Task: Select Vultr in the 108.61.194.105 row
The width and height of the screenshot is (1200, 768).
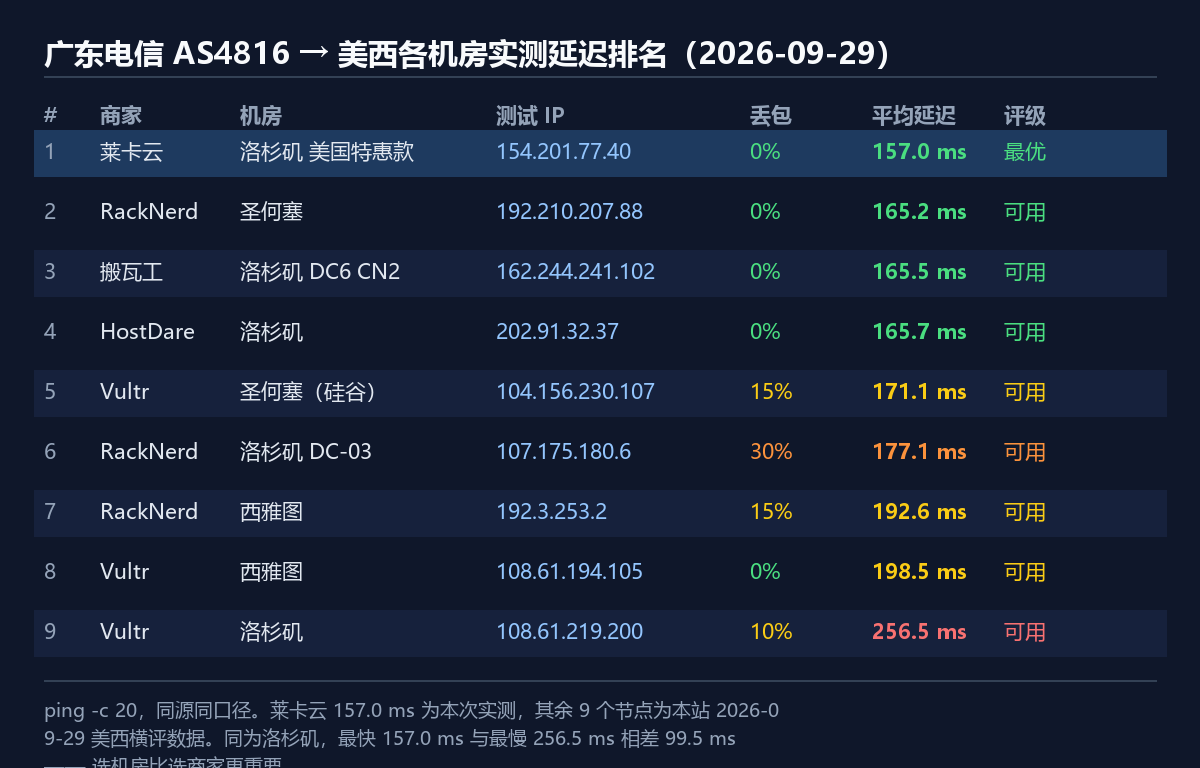Action: 124,572
